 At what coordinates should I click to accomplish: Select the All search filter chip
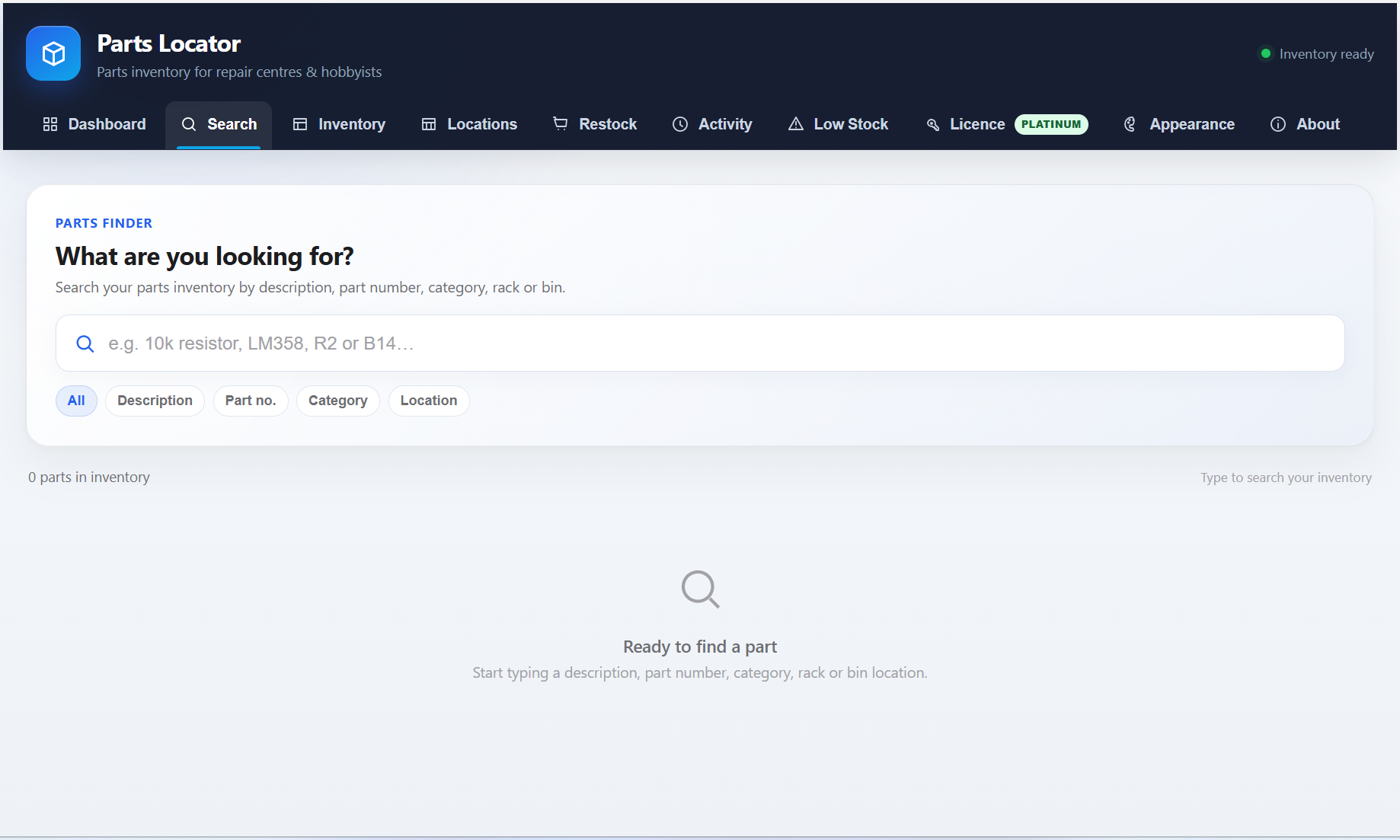tap(76, 401)
